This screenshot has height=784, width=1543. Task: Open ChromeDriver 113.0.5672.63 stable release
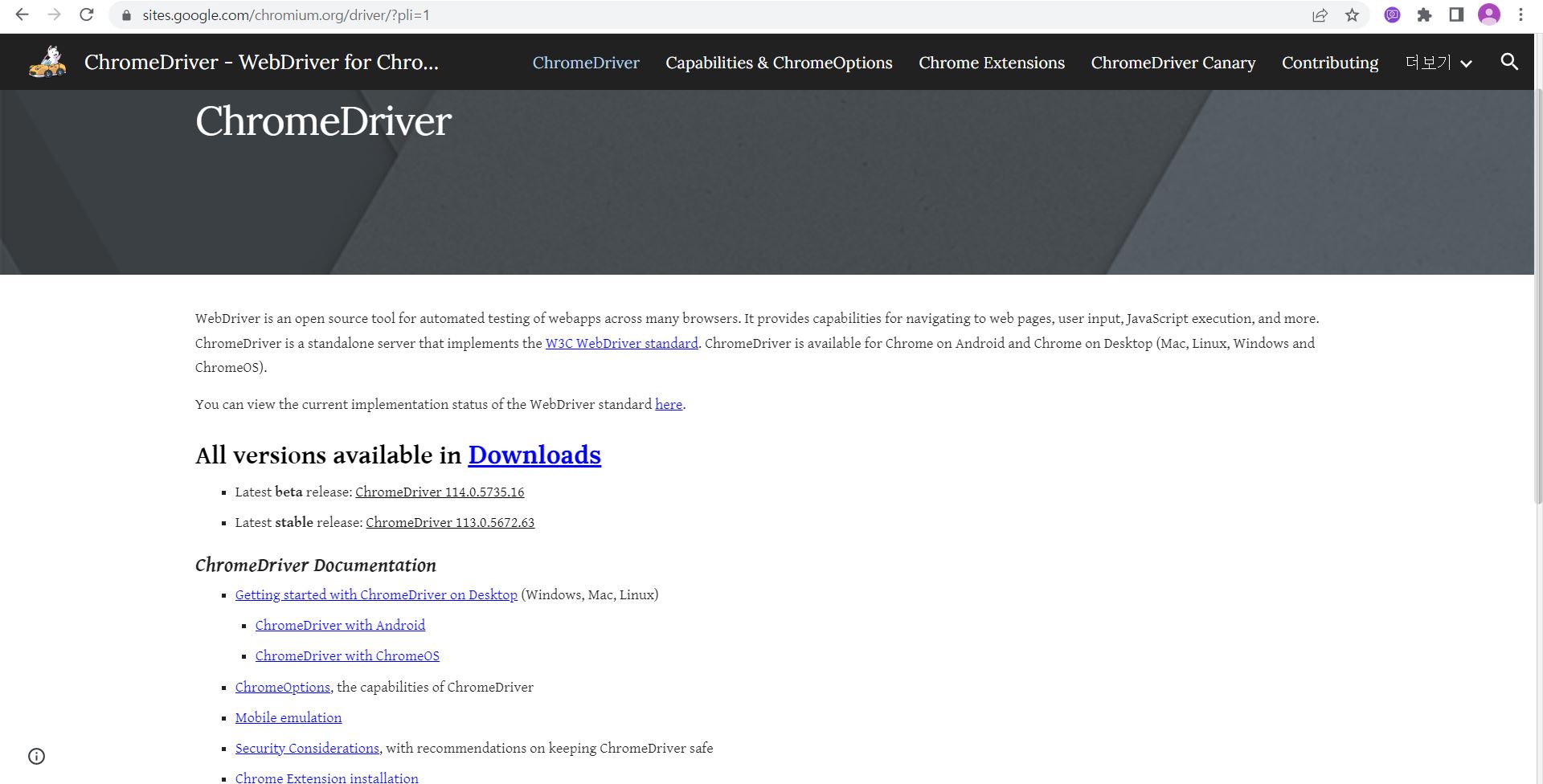pyautogui.click(x=450, y=523)
